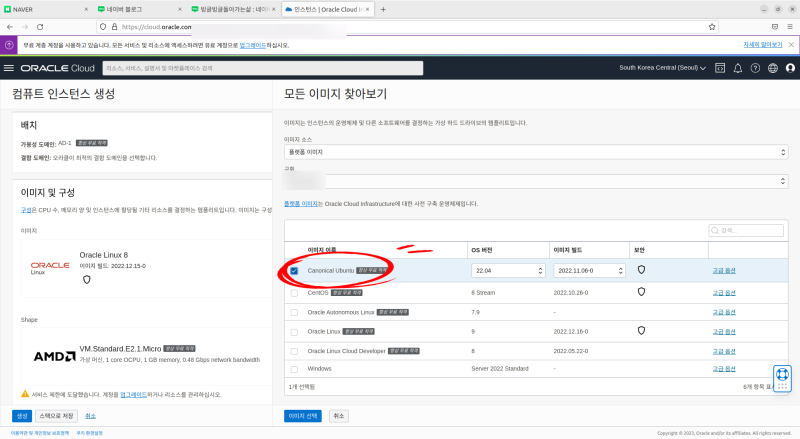Click the browser forward arrow

pos(25,27)
